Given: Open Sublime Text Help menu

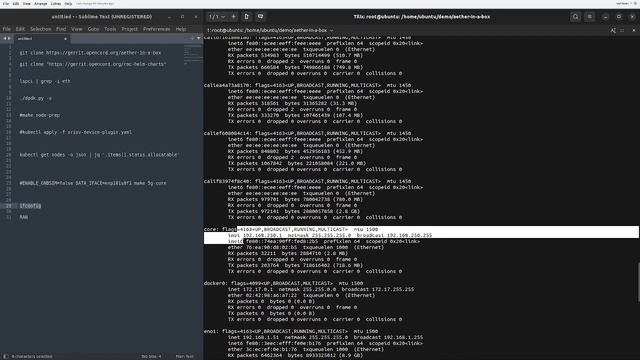Looking at the screenshot, I should 180,29.
